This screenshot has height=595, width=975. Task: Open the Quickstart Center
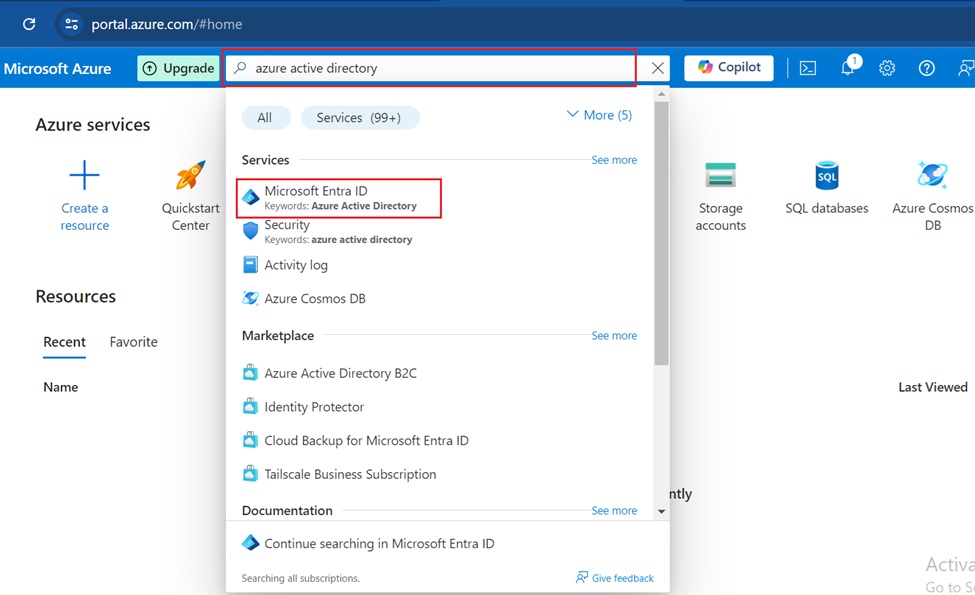pyautogui.click(x=189, y=196)
